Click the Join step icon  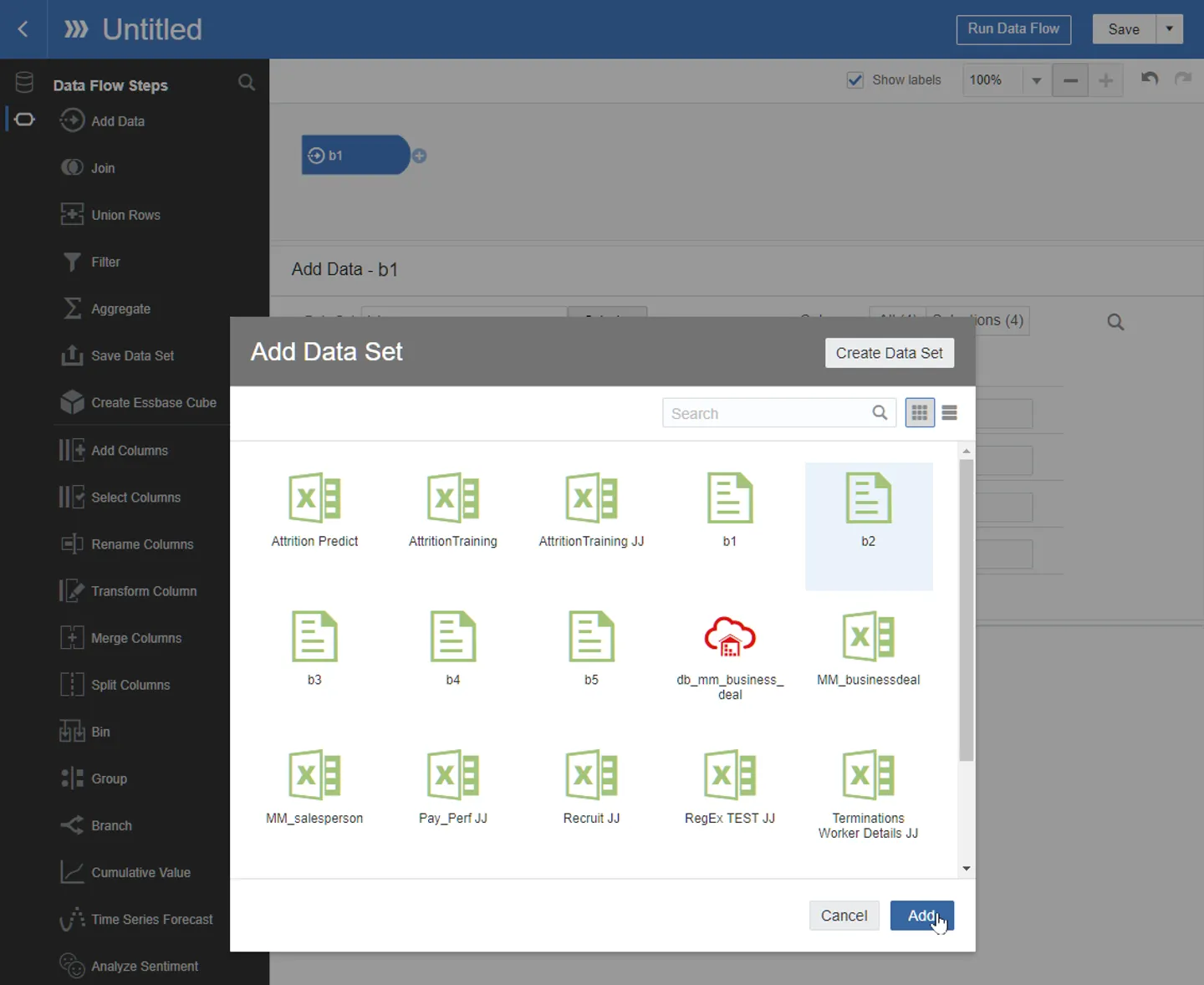[x=72, y=167]
